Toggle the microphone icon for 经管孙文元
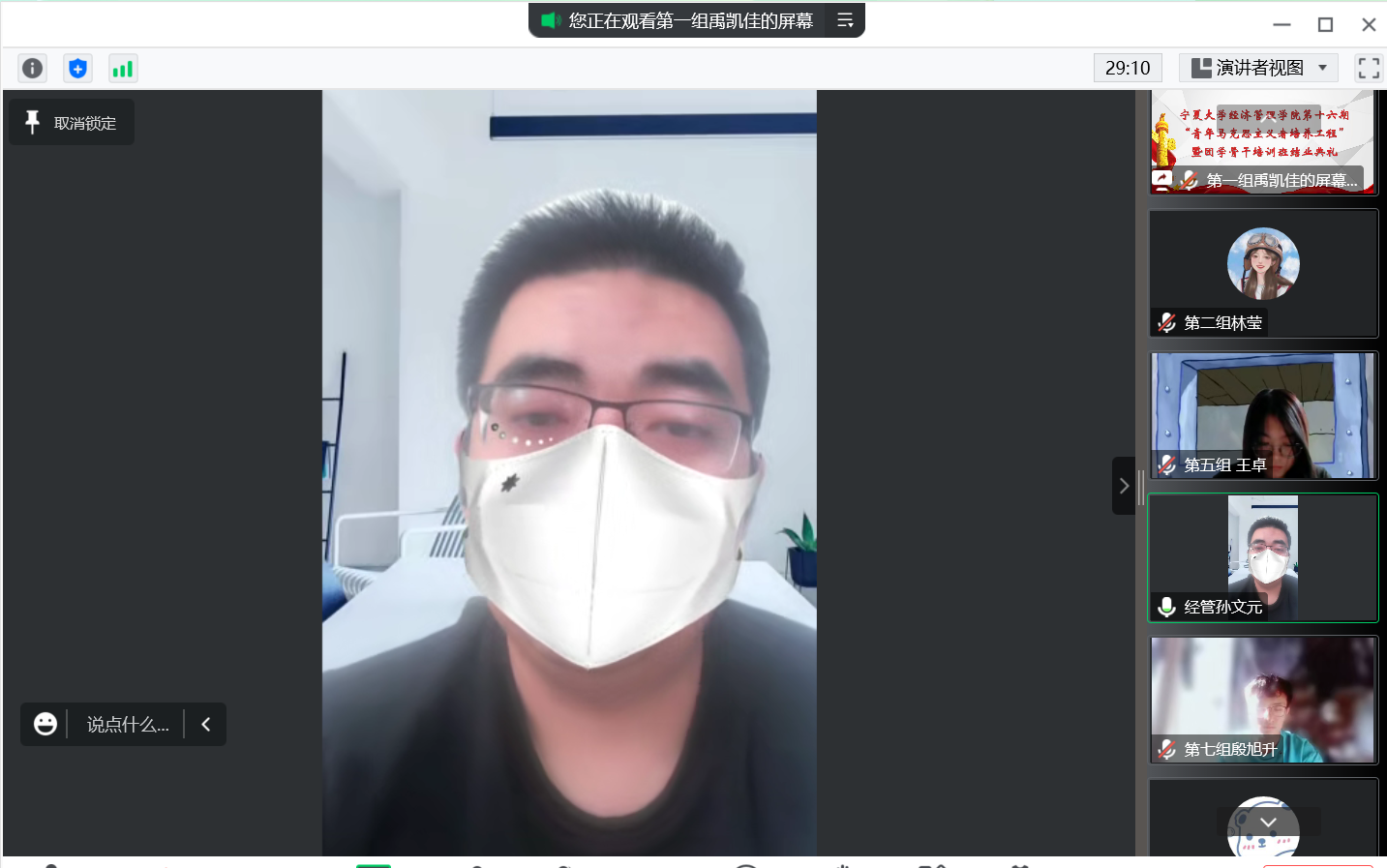Viewport: 1387px width, 868px height. click(1167, 607)
